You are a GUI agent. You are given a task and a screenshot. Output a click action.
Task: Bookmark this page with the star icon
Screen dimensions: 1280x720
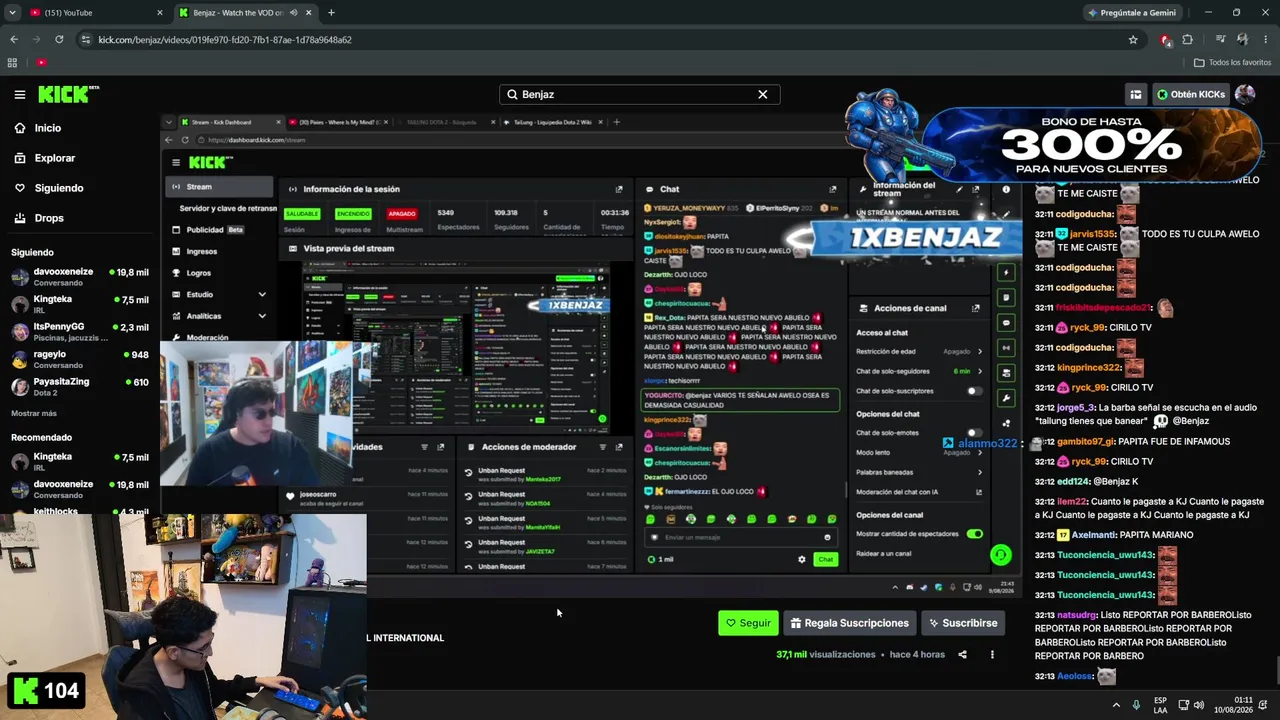coord(1133,40)
